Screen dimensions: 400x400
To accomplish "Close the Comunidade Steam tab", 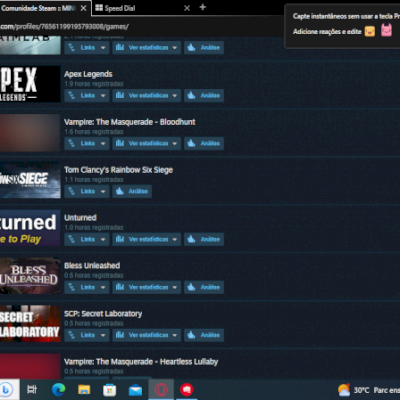I will [x=84, y=8].
